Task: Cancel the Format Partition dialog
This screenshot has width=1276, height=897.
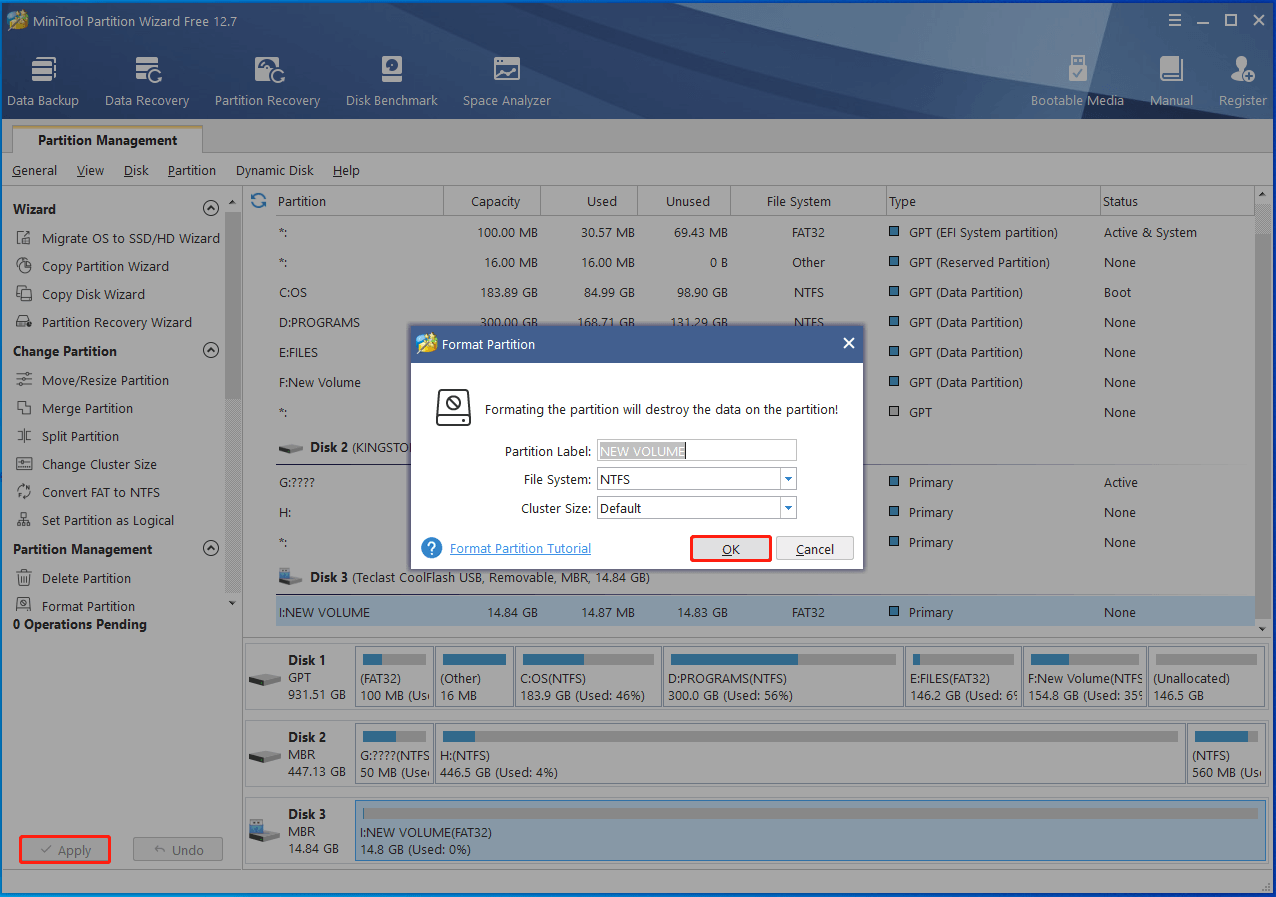Action: 815,549
